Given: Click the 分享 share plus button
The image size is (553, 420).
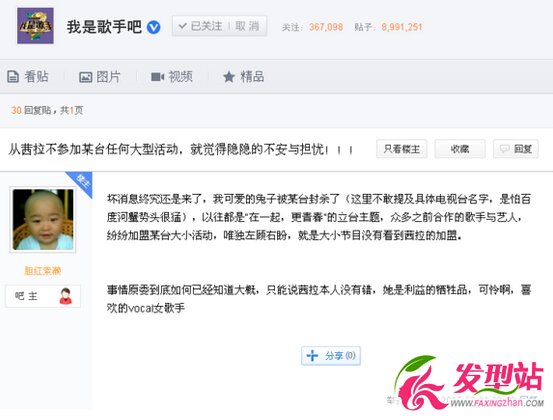Looking at the screenshot, I should 331,356.
